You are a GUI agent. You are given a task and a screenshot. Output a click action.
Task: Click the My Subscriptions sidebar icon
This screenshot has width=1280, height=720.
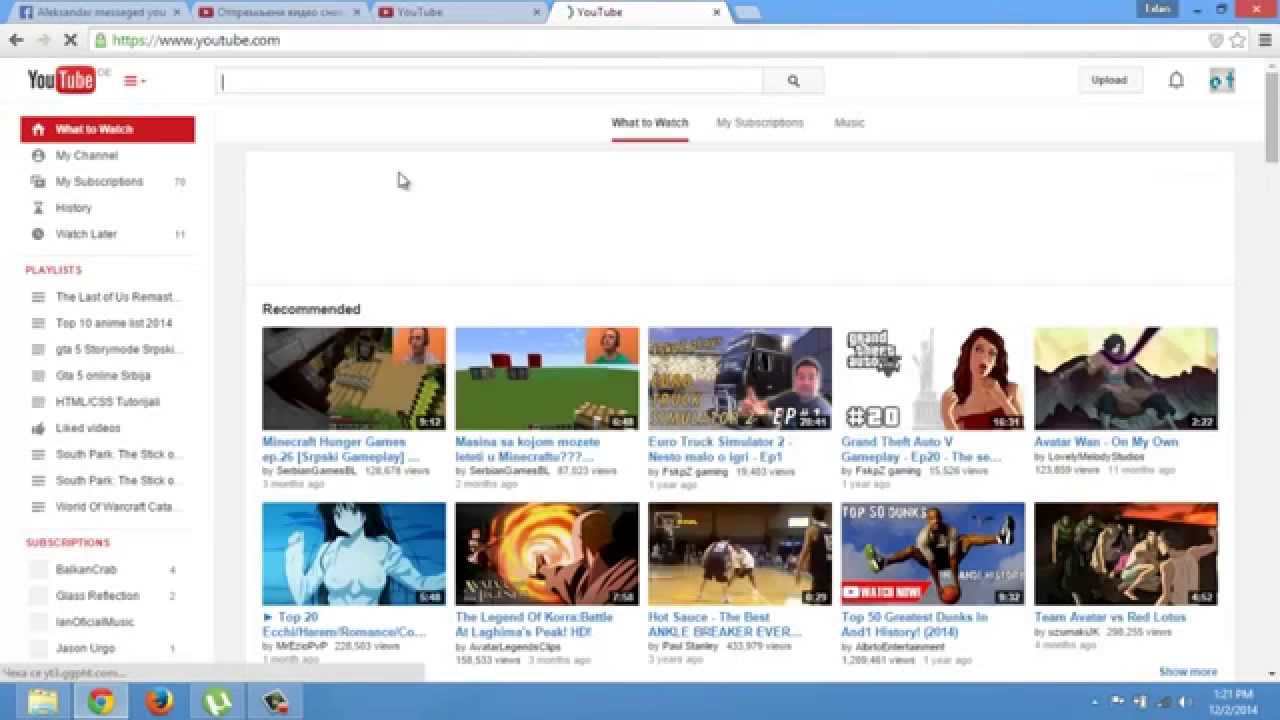38,182
